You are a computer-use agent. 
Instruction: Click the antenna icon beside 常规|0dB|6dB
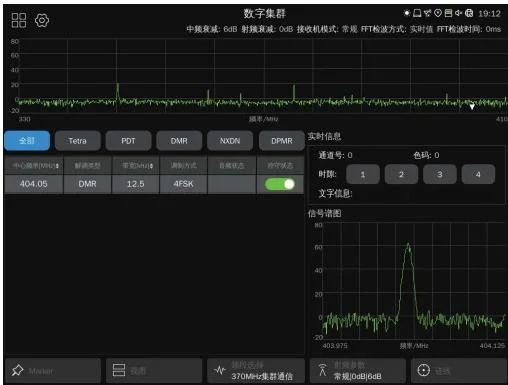pos(322,370)
